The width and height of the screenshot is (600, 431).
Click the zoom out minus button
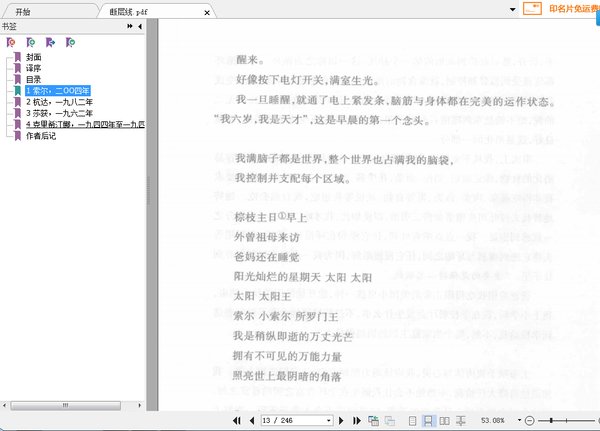point(529,421)
